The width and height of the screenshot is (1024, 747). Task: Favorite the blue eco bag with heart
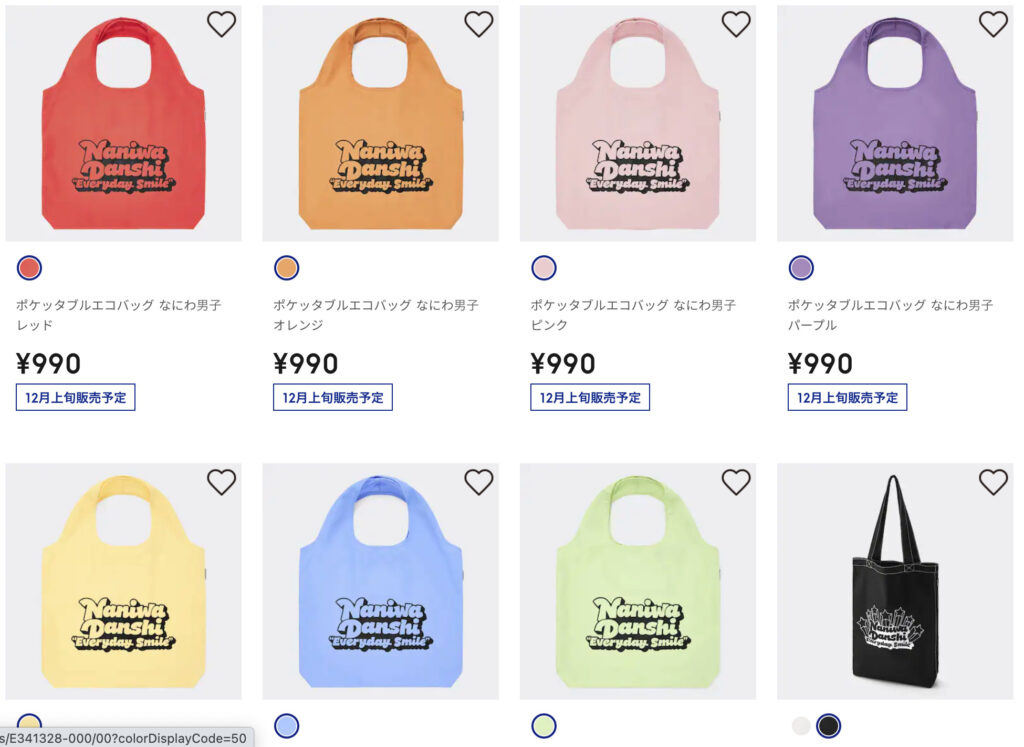click(479, 482)
